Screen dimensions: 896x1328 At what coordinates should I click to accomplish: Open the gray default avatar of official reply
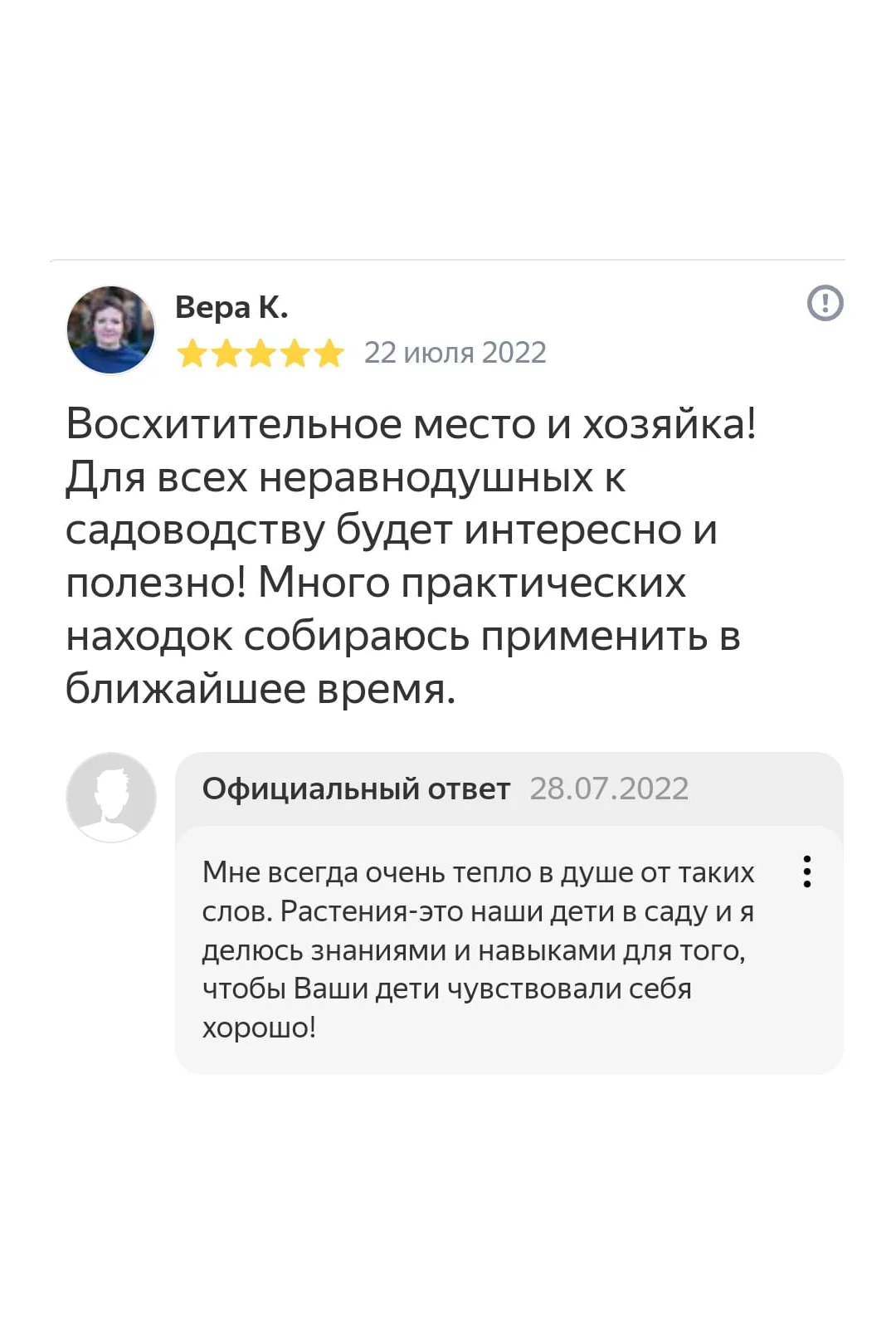[111, 797]
